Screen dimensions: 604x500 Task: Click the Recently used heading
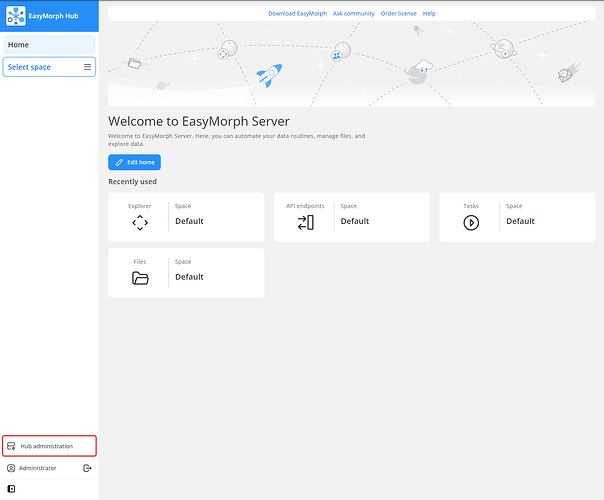[x=132, y=181]
